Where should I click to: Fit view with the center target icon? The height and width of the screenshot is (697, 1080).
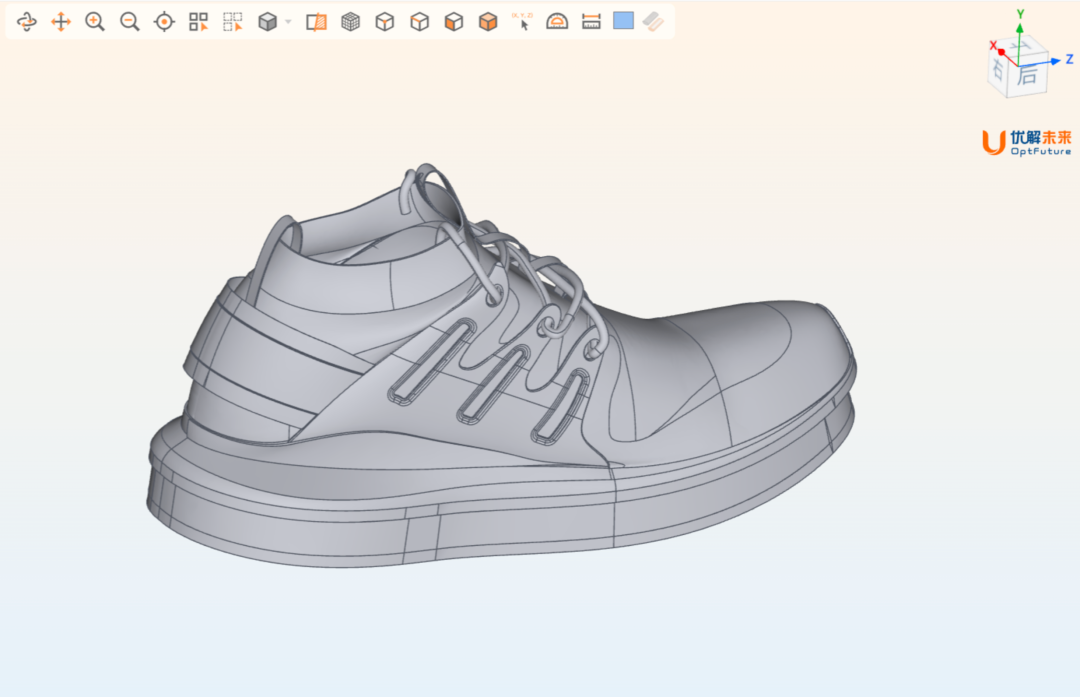164,22
